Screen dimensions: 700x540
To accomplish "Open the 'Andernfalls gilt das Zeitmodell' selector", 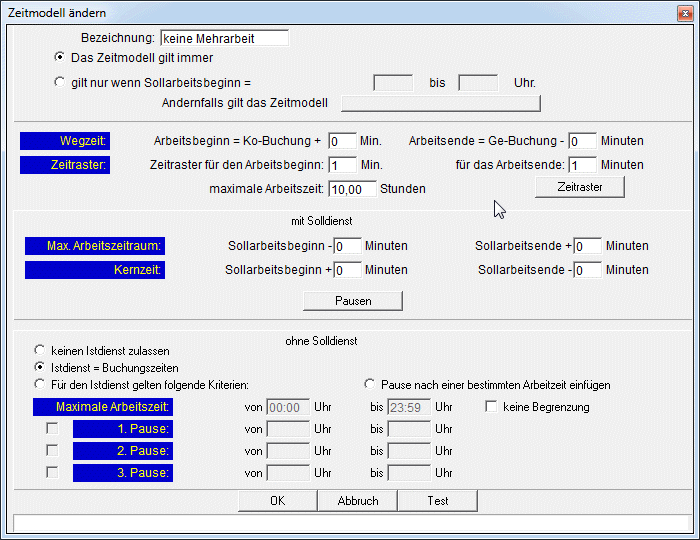I will [x=440, y=103].
